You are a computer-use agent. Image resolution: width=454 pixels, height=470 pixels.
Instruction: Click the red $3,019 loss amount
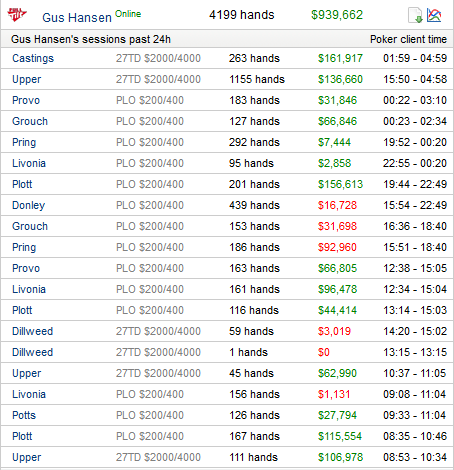[334, 331]
